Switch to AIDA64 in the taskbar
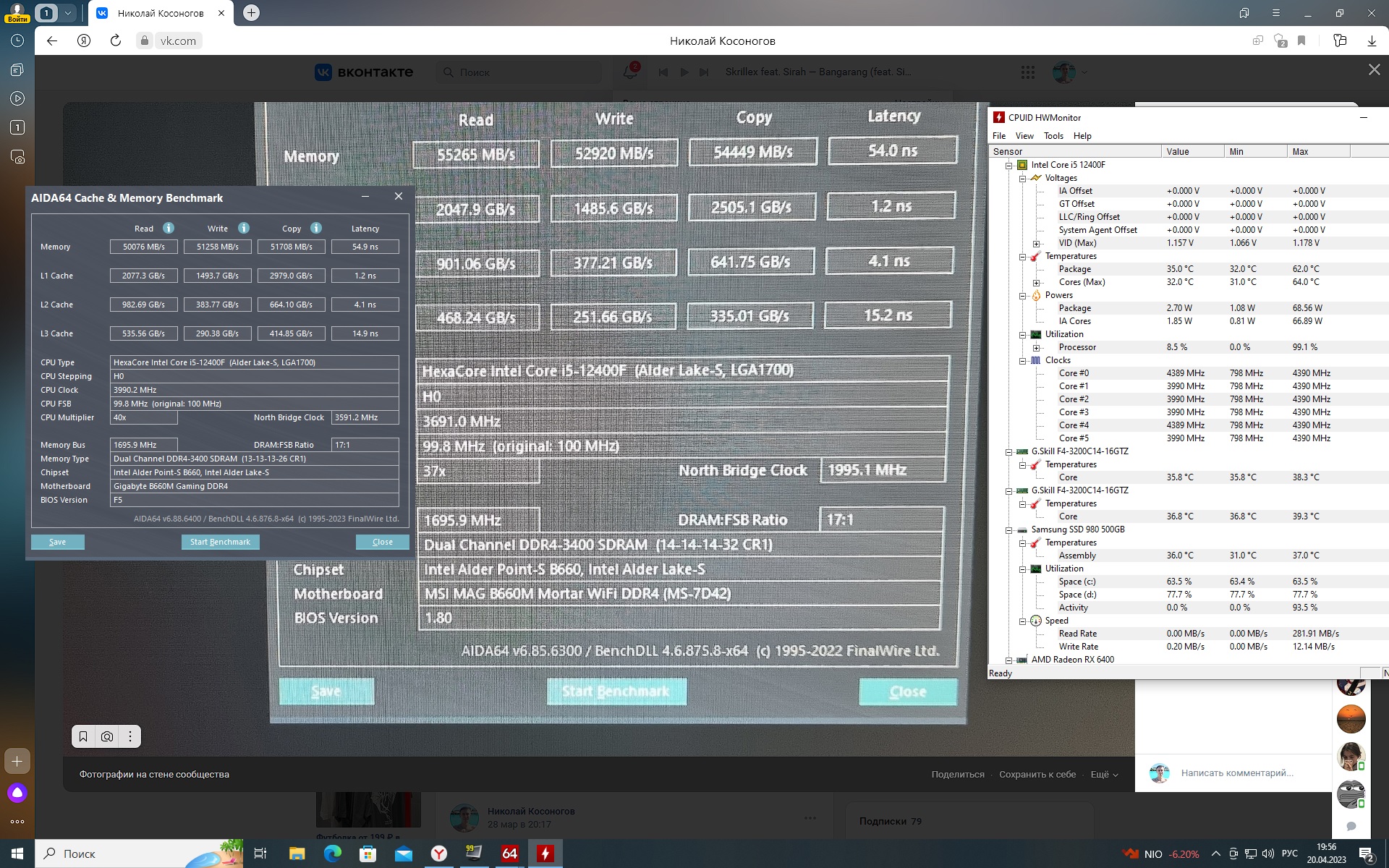Viewport: 1389px width, 868px height. click(x=510, y=854)
